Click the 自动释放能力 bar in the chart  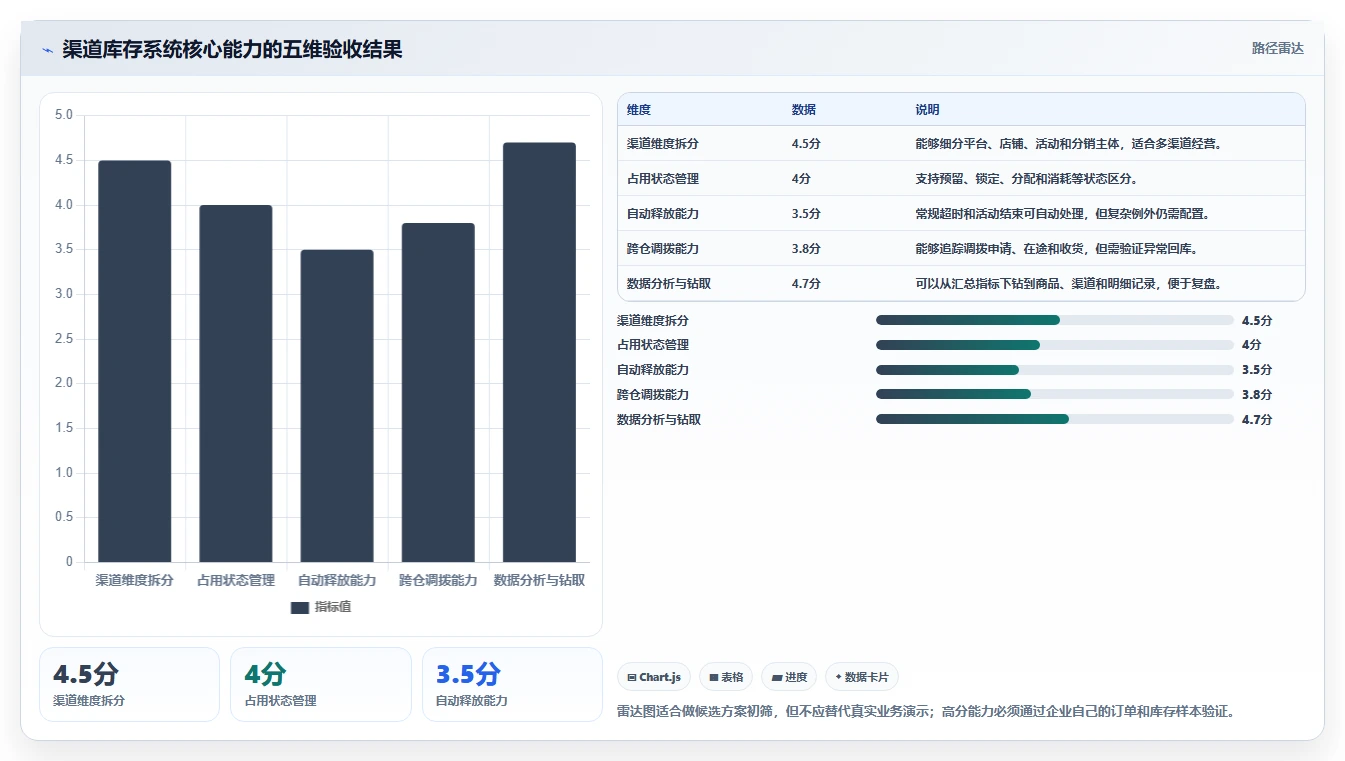[x=337, y=406]
